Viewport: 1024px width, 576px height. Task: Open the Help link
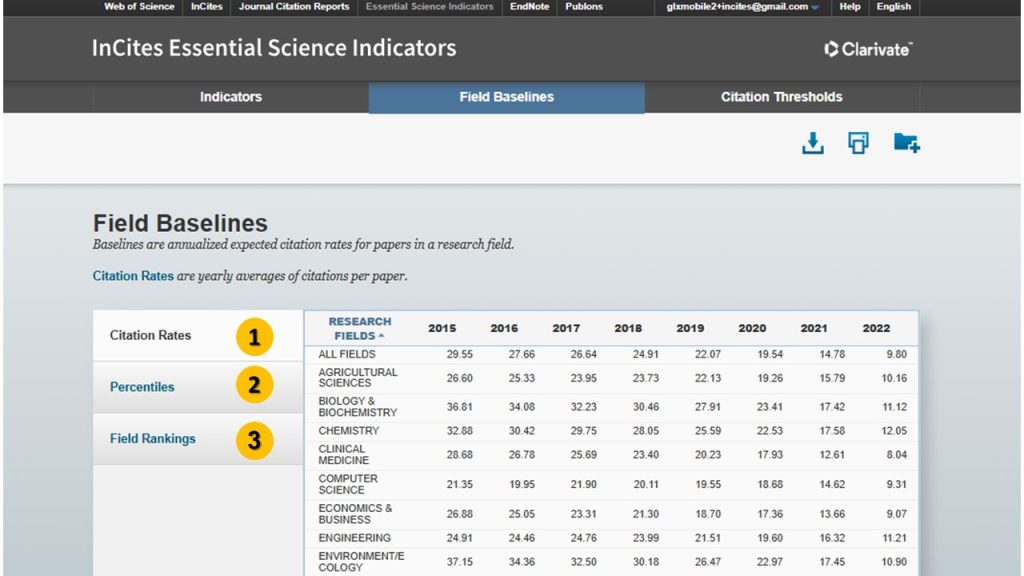850,7
